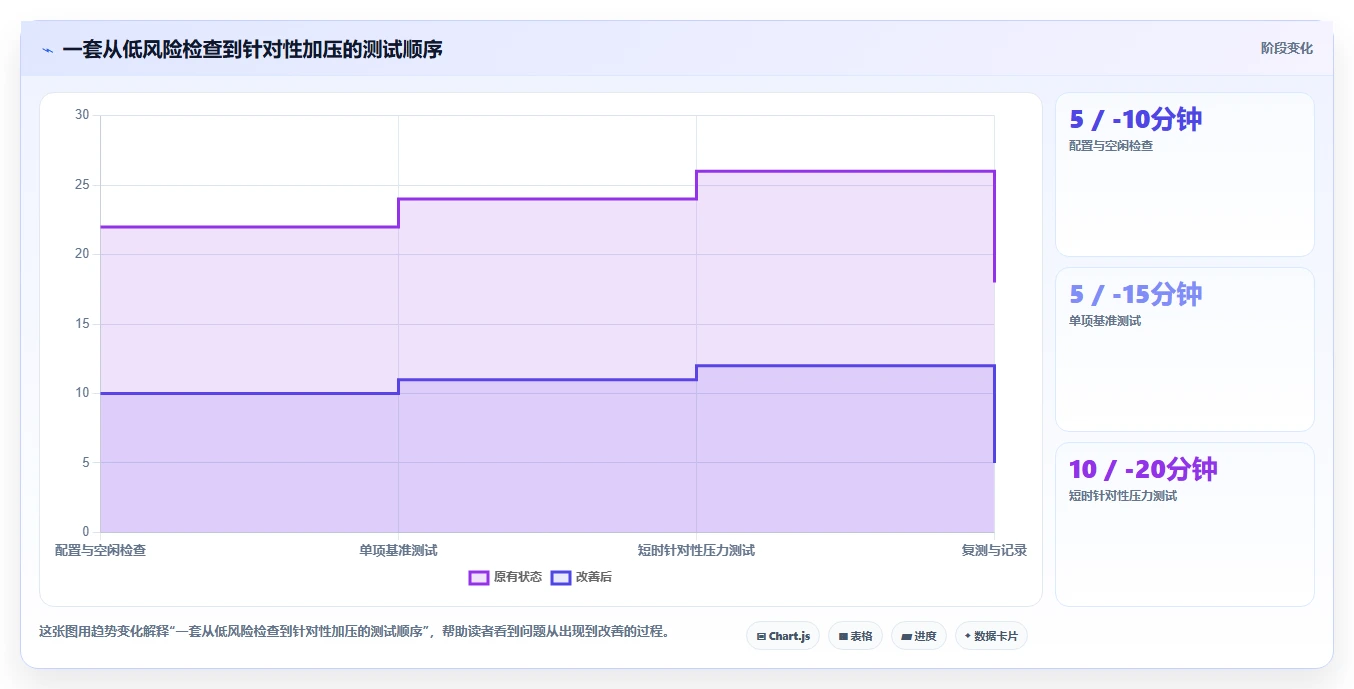Image resolution: width=1354 pixels, height=689 pixels.
Task: Click the y-axis value 25
Action: [x=82, y=185]
